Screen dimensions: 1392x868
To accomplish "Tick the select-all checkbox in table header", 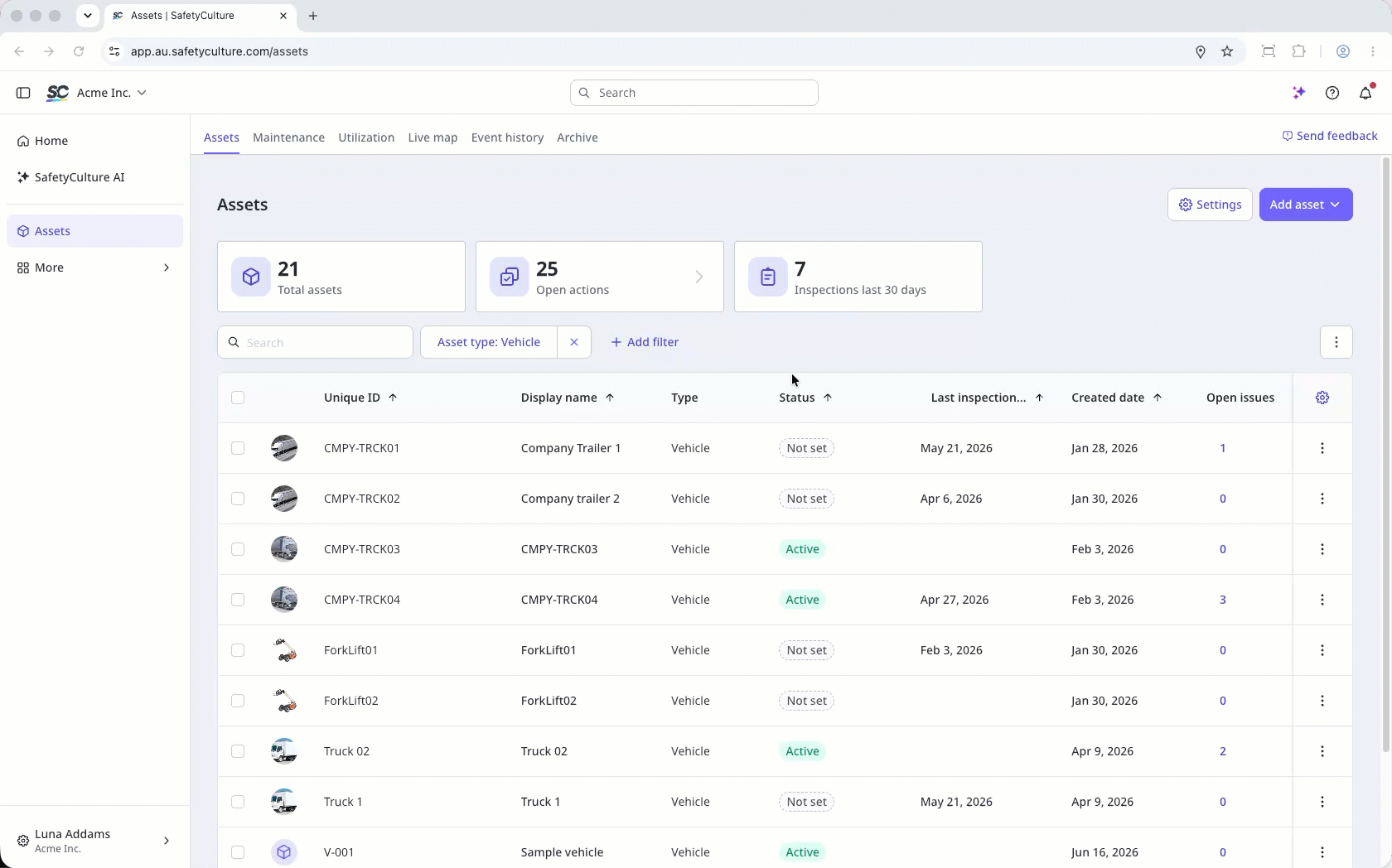I will click(238, 398).
